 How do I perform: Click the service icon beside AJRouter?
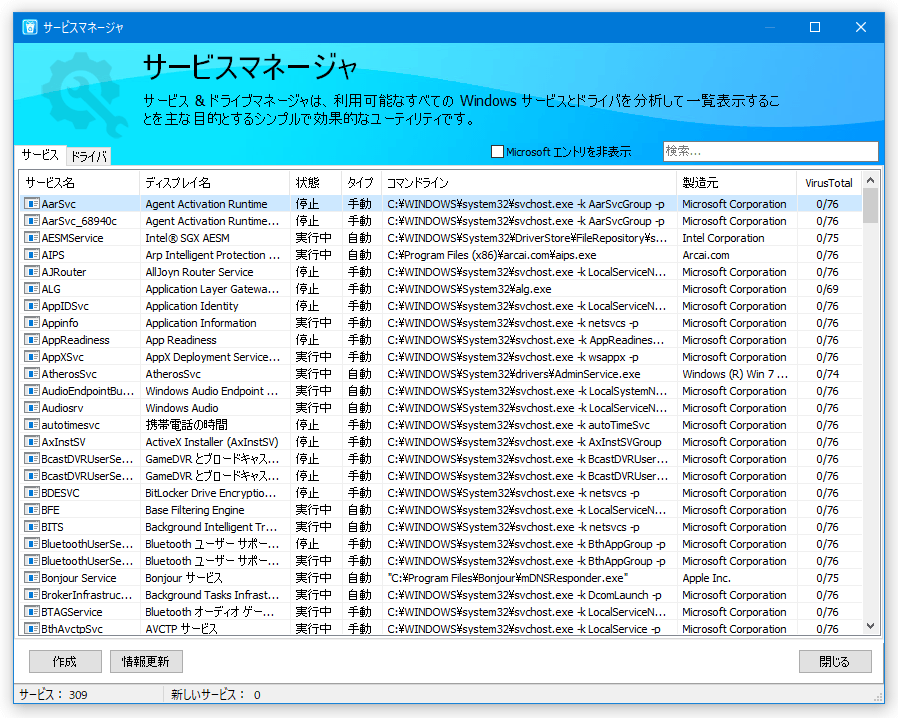click(31, 272)
